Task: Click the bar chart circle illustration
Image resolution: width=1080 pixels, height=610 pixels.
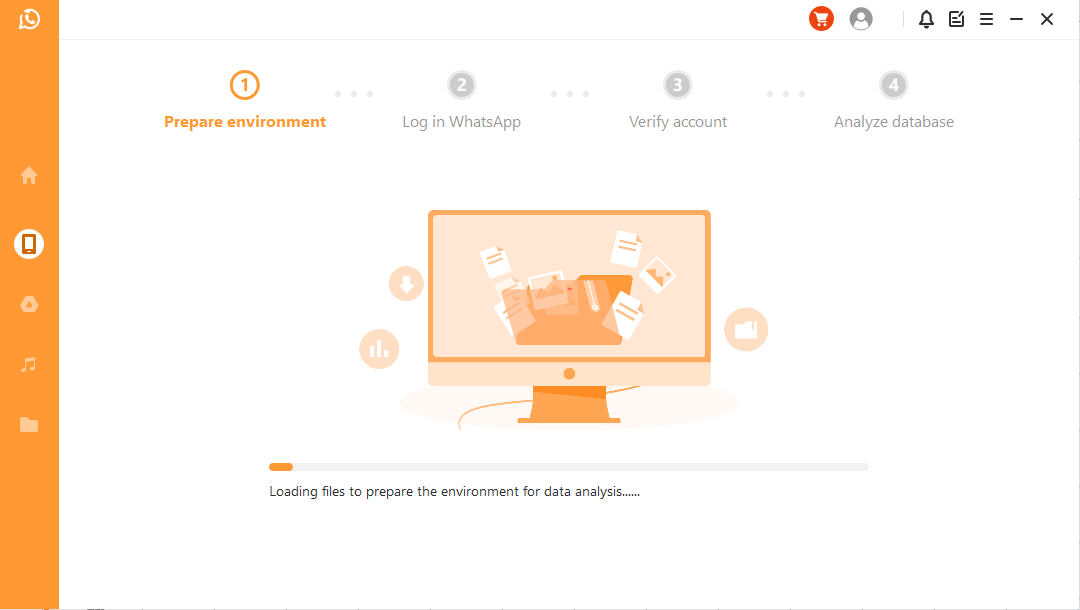Action: (379, 349)
